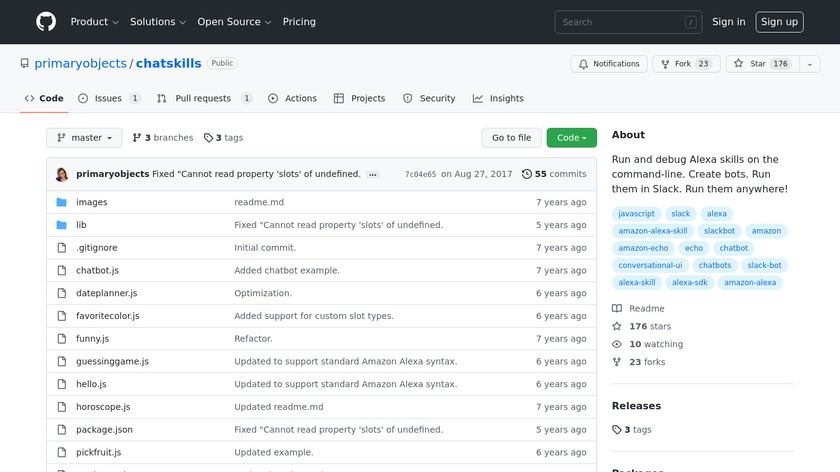Screen dimensions: 840x472
Task: Click the GitHub logo icon
Action: (x=46, y=22)
